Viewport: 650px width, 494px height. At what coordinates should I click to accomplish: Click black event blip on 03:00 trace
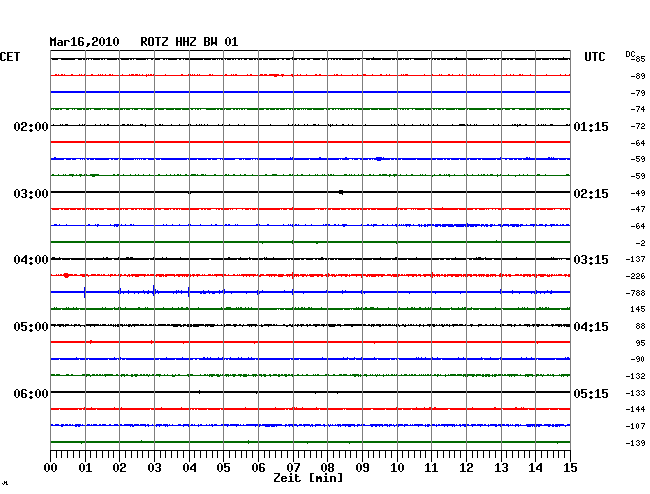point(341,192)
